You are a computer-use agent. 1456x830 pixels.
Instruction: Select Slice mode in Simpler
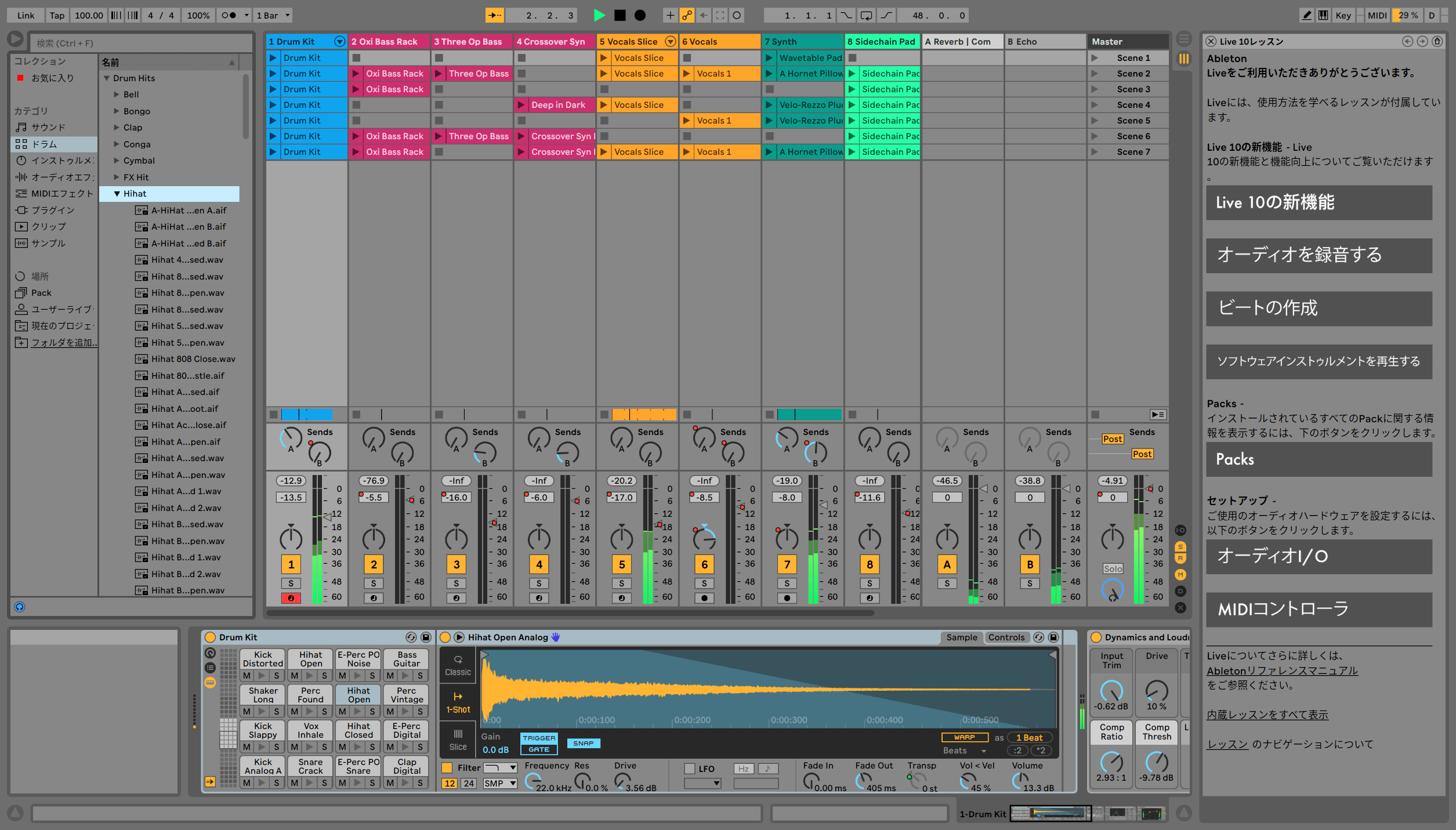point(458,740)
